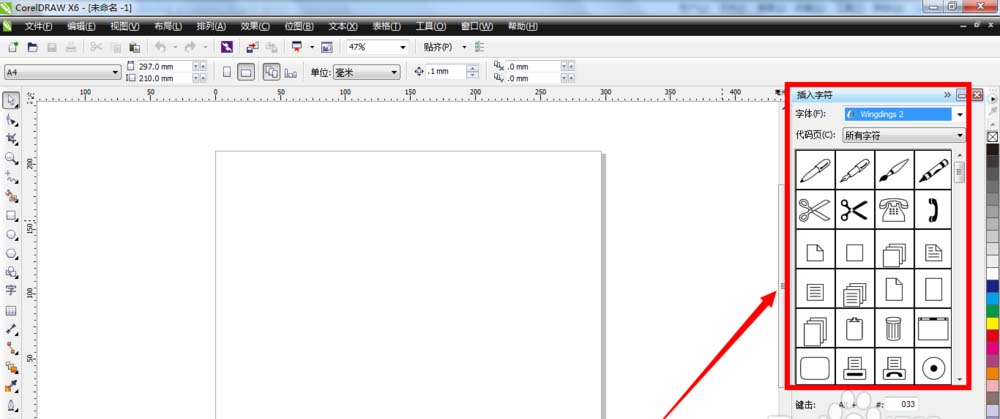The image size is (1000, 419).
Task: Switch page to Landscape orientation
Action: [x=246, y=72]
